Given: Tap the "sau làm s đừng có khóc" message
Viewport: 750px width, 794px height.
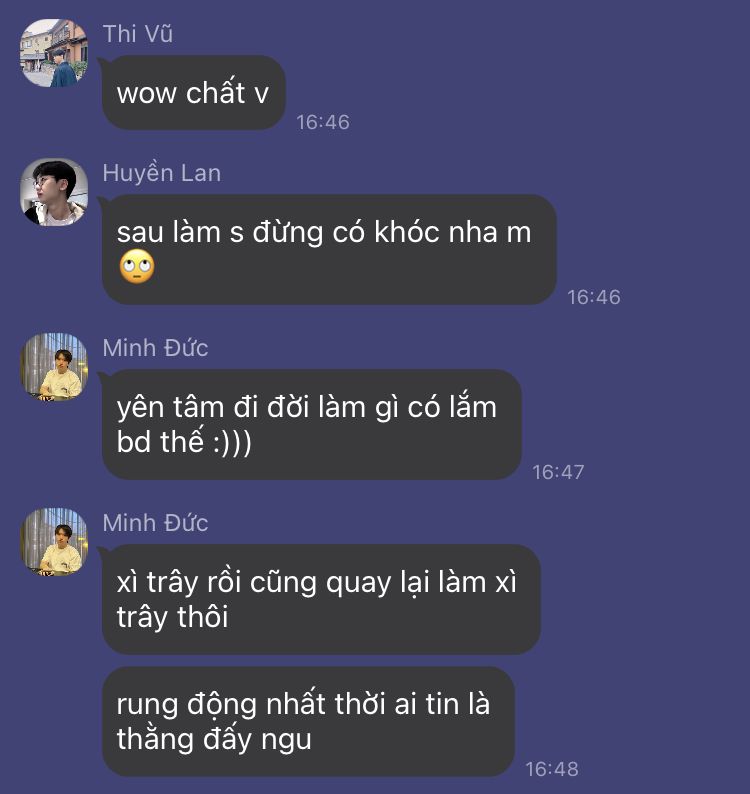Looking at the screenshot, I should click(x=329, y=250).
